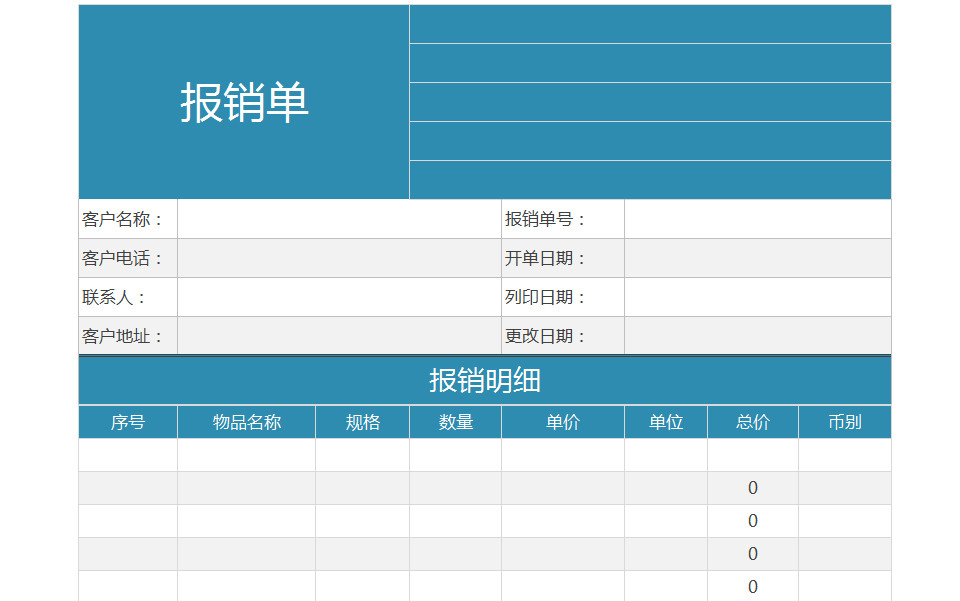Select the 列印日期 input field

tap(757, 297)
